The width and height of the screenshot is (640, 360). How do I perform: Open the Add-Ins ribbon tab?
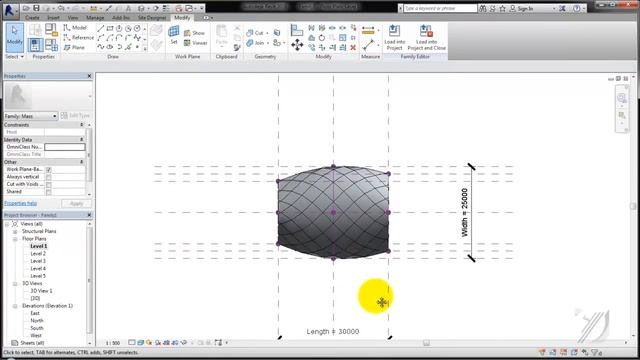pyautogui.click(x=121, y=18)
